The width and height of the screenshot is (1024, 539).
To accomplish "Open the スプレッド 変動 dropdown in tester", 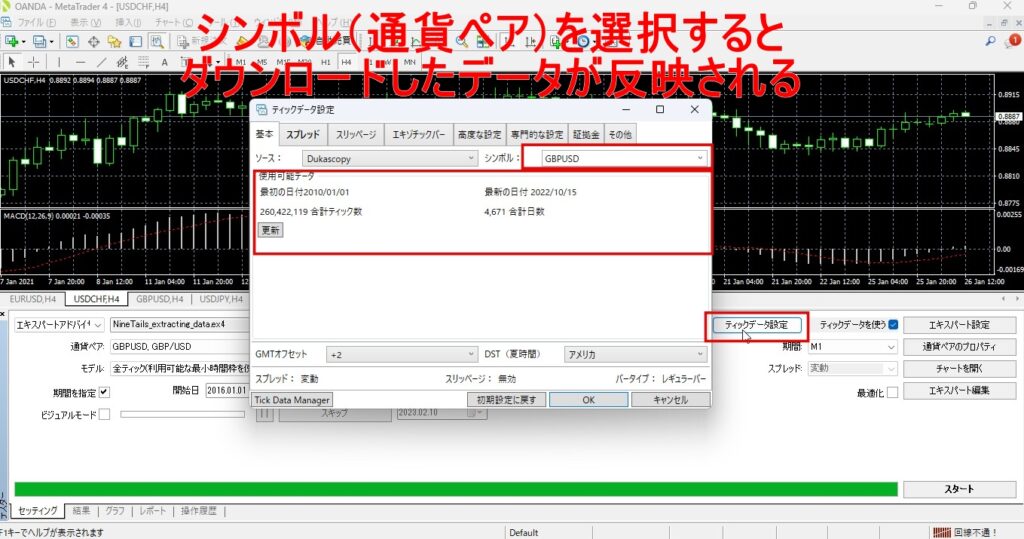I will pos(852,368).
